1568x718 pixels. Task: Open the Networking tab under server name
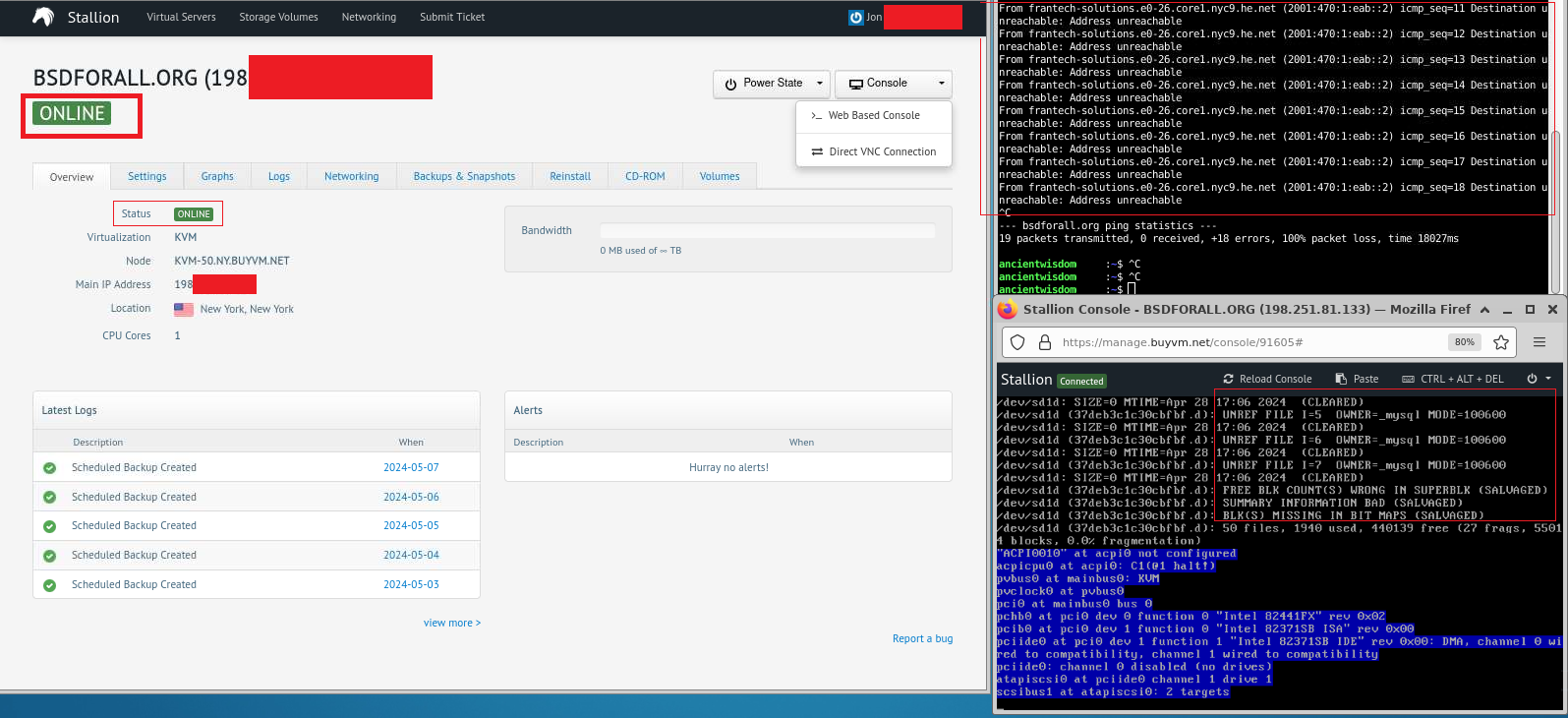351,177
